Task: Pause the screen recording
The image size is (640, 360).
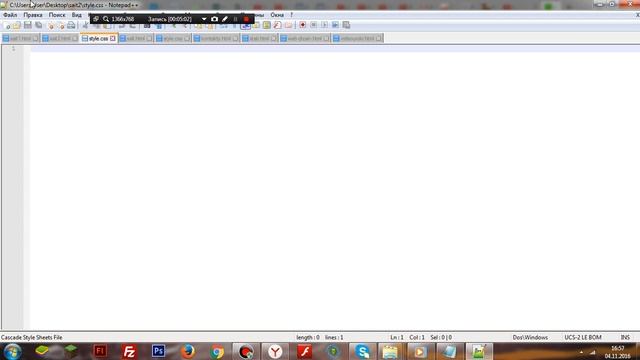Action: pyautogui.click(x=236, y=19)
